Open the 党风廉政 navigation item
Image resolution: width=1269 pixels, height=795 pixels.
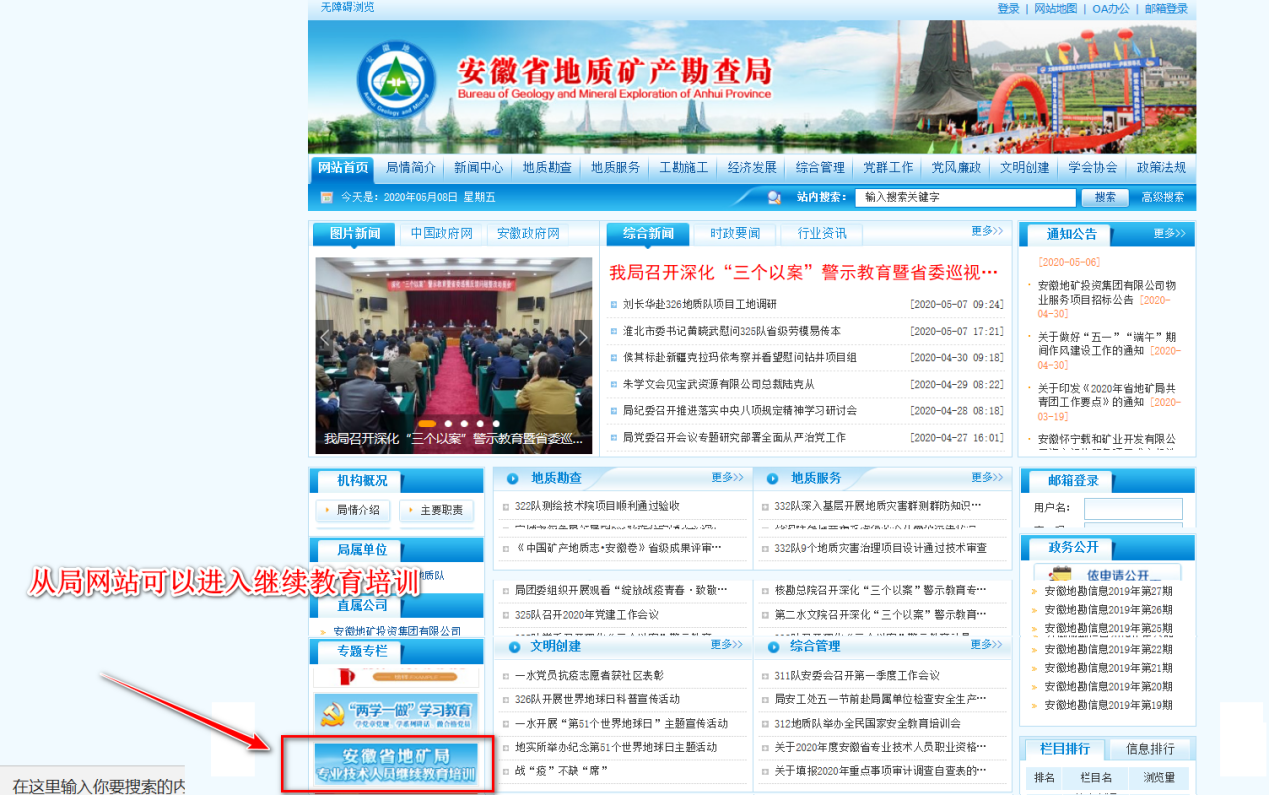[x=957, y=168]
